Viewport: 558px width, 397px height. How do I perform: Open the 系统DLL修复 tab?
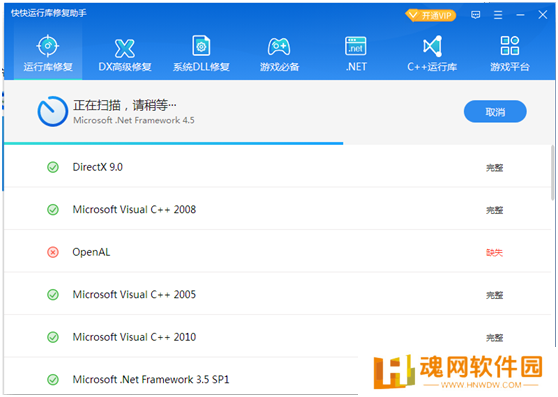coord(201,53)
